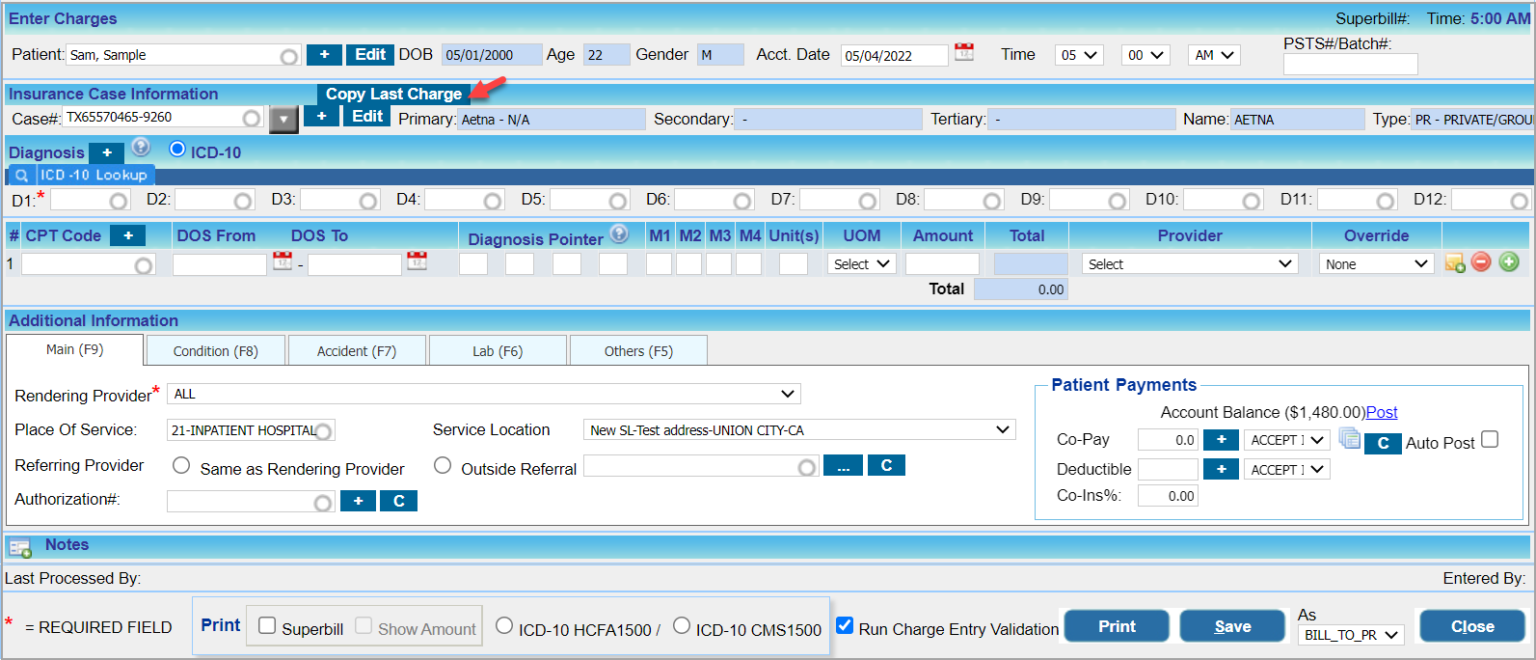Click the Save button
Viewport: 1536px width, 660px height.
click(1232, 626)
